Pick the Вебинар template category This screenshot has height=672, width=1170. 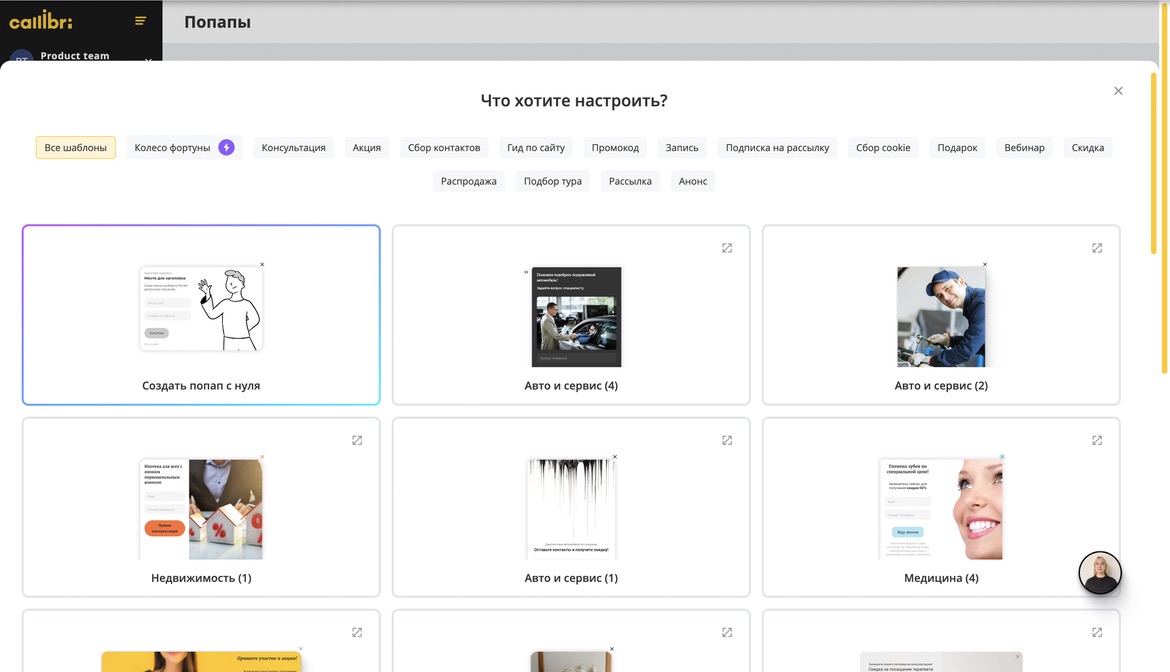pos(1024,148)
